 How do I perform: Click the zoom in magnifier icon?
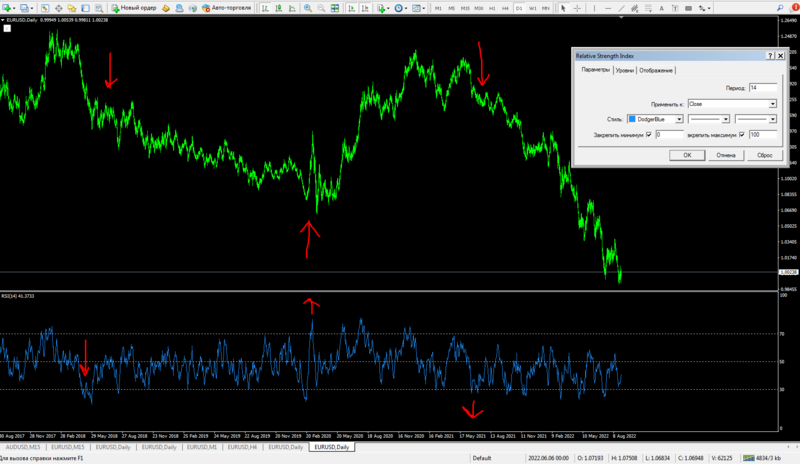coord(308,8)
